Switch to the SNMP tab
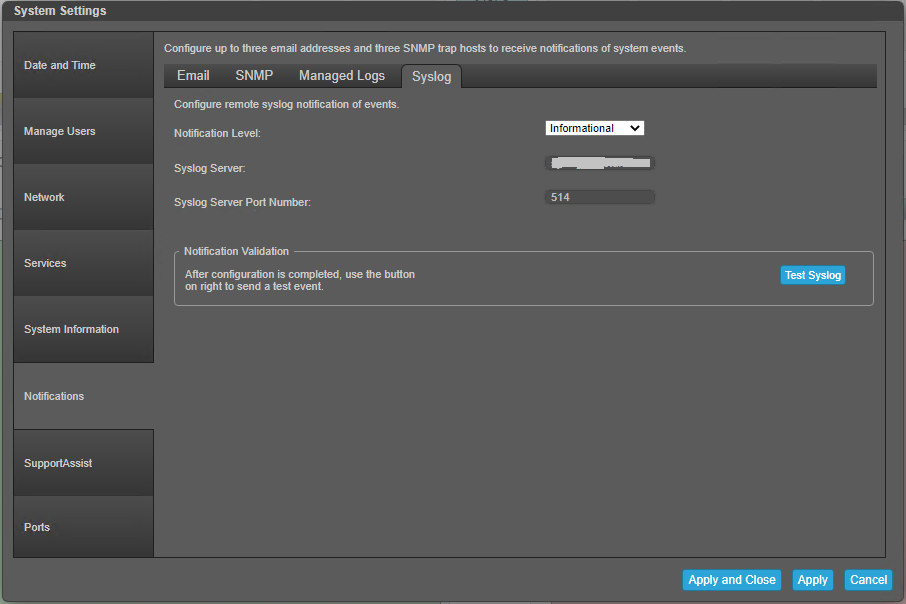906x604 pixels. 254,76
